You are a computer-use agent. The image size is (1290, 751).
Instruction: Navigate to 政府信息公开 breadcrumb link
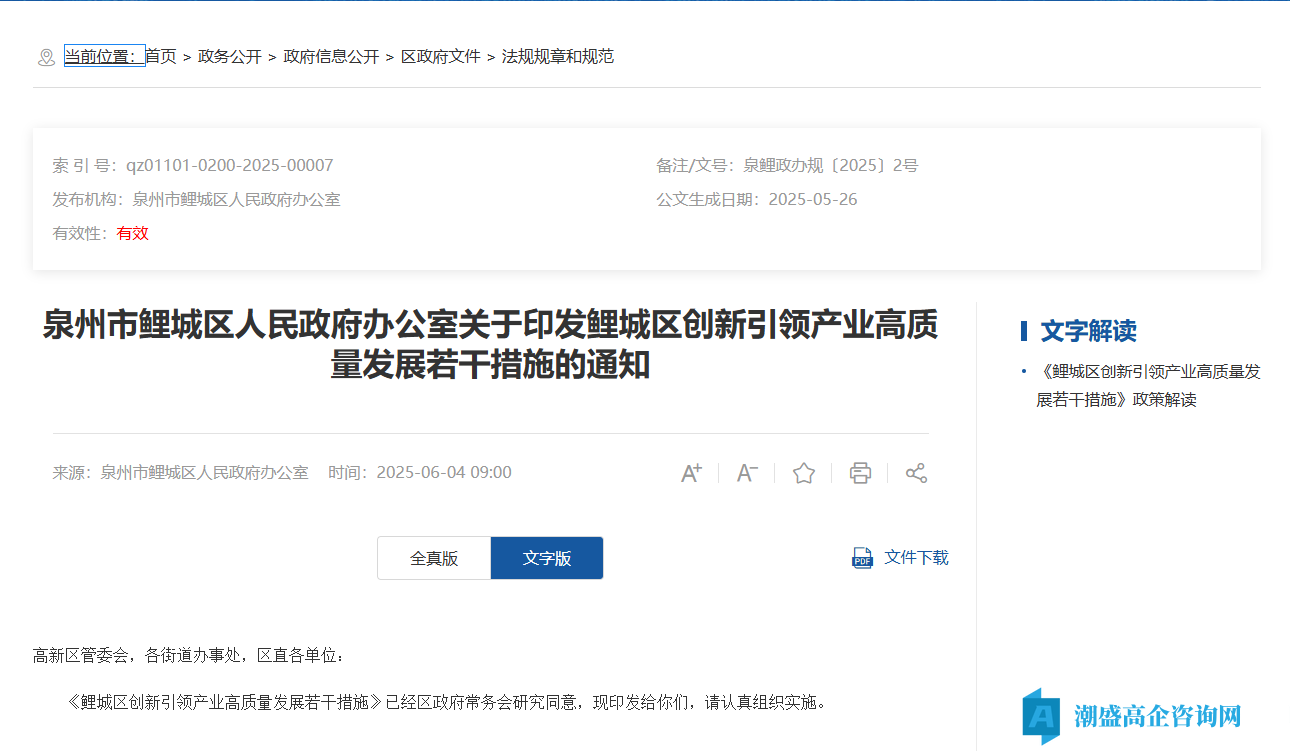(331, 57)
